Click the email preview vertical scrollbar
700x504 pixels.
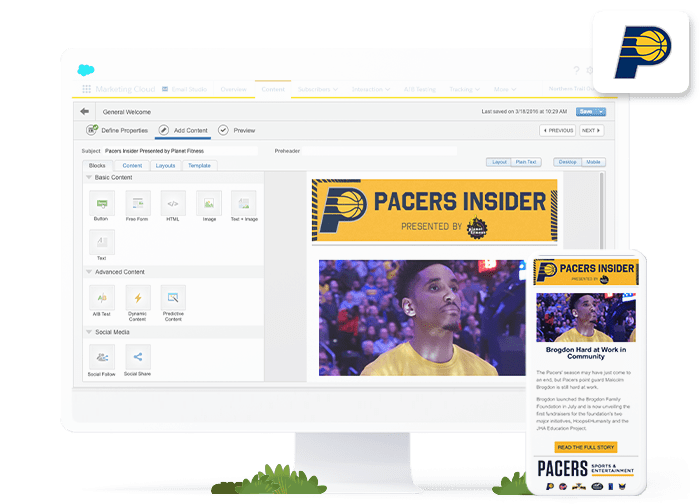pos(601,211)
